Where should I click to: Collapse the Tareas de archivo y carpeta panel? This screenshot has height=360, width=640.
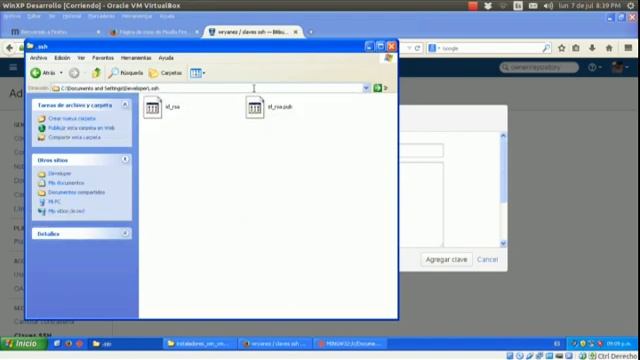[125, 105]
